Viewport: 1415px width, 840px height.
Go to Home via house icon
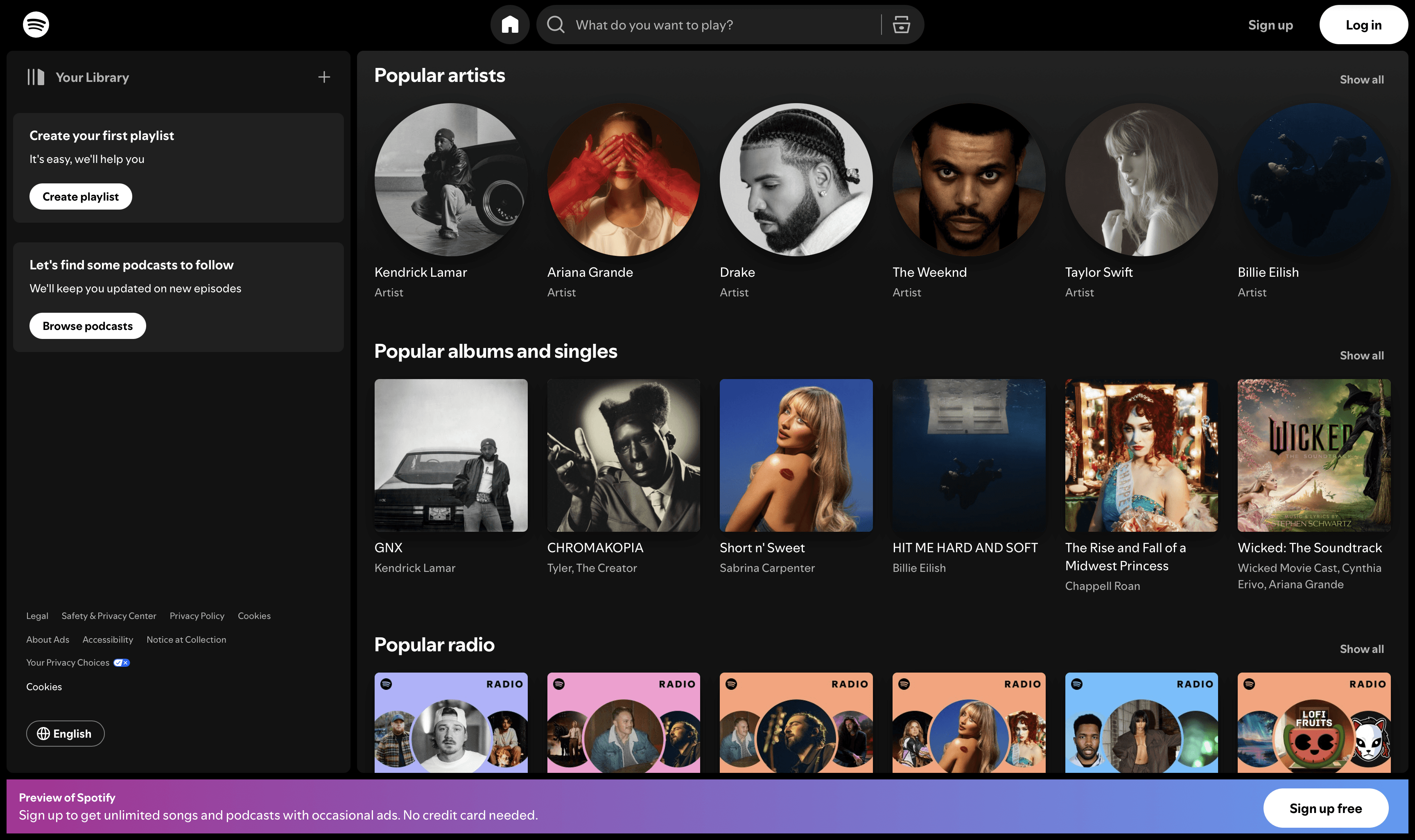[509, 25]
